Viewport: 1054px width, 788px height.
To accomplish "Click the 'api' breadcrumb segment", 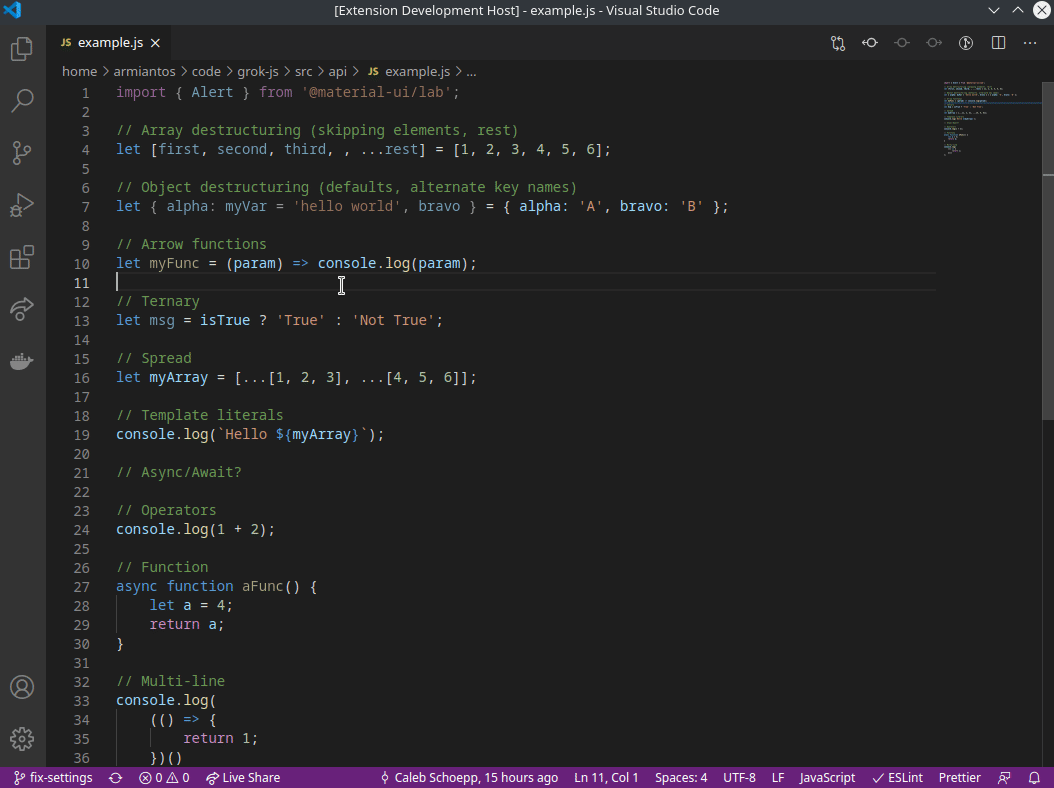I will pos(337,71).
